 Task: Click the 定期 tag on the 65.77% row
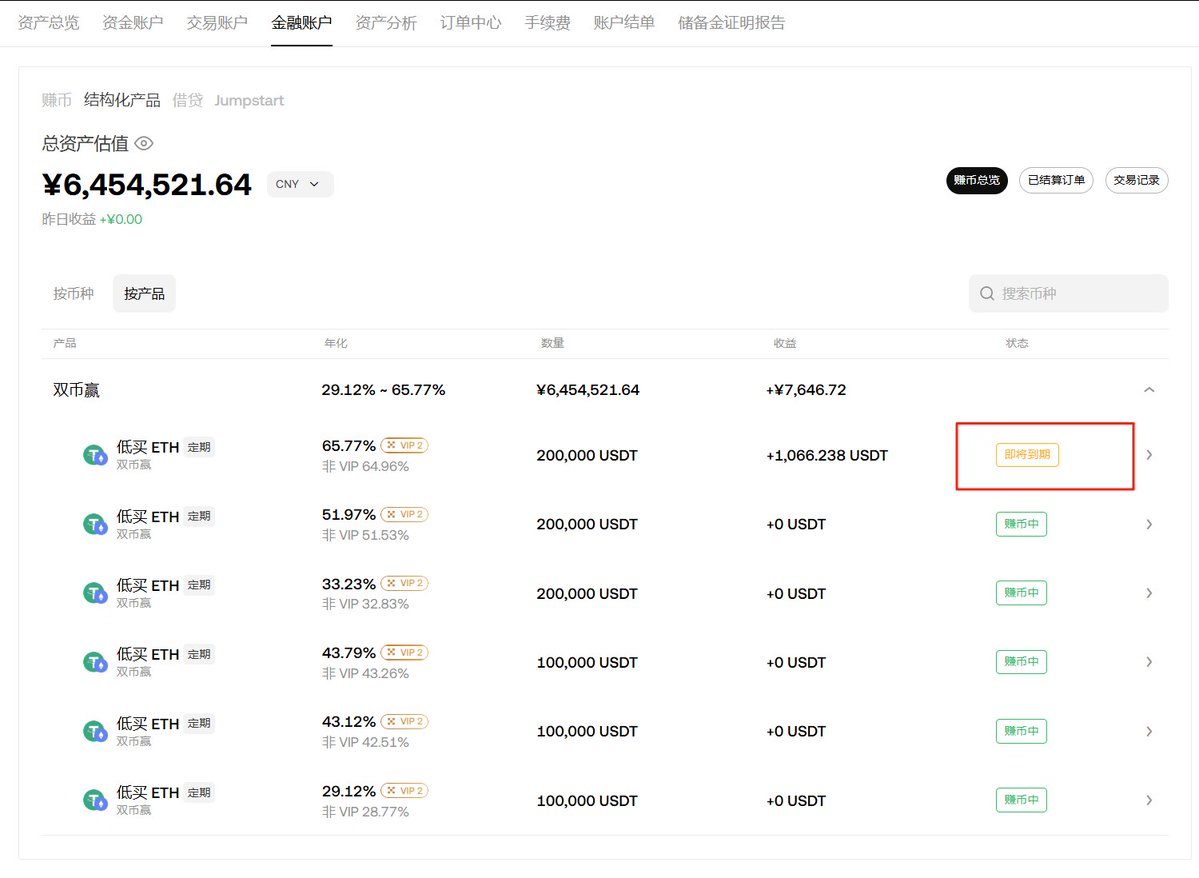click(199, 447)
